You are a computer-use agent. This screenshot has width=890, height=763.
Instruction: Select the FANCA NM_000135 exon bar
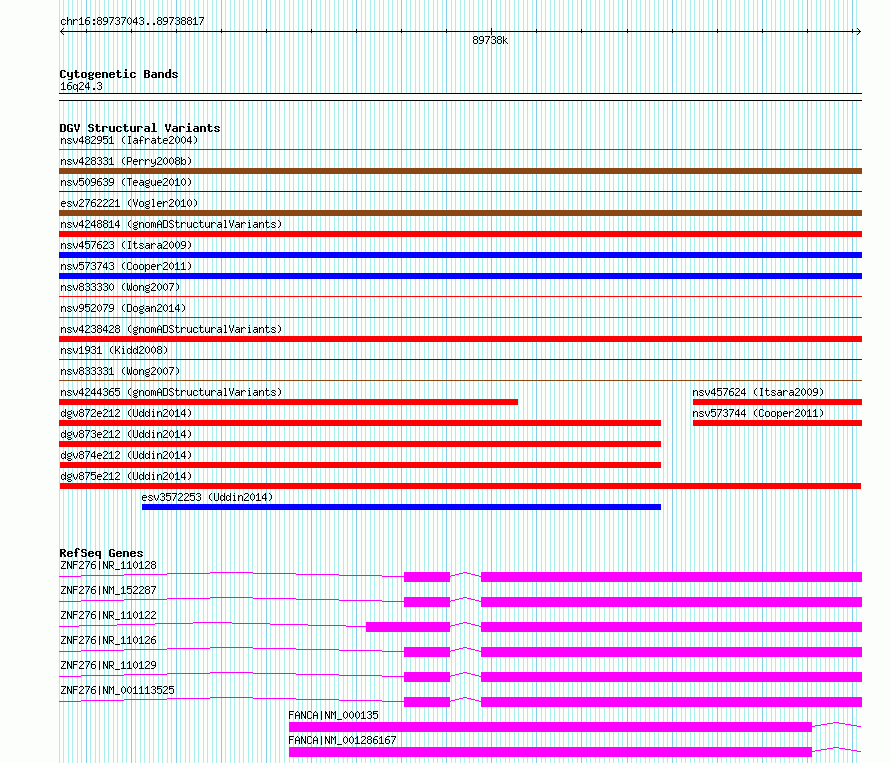point(550,727)
